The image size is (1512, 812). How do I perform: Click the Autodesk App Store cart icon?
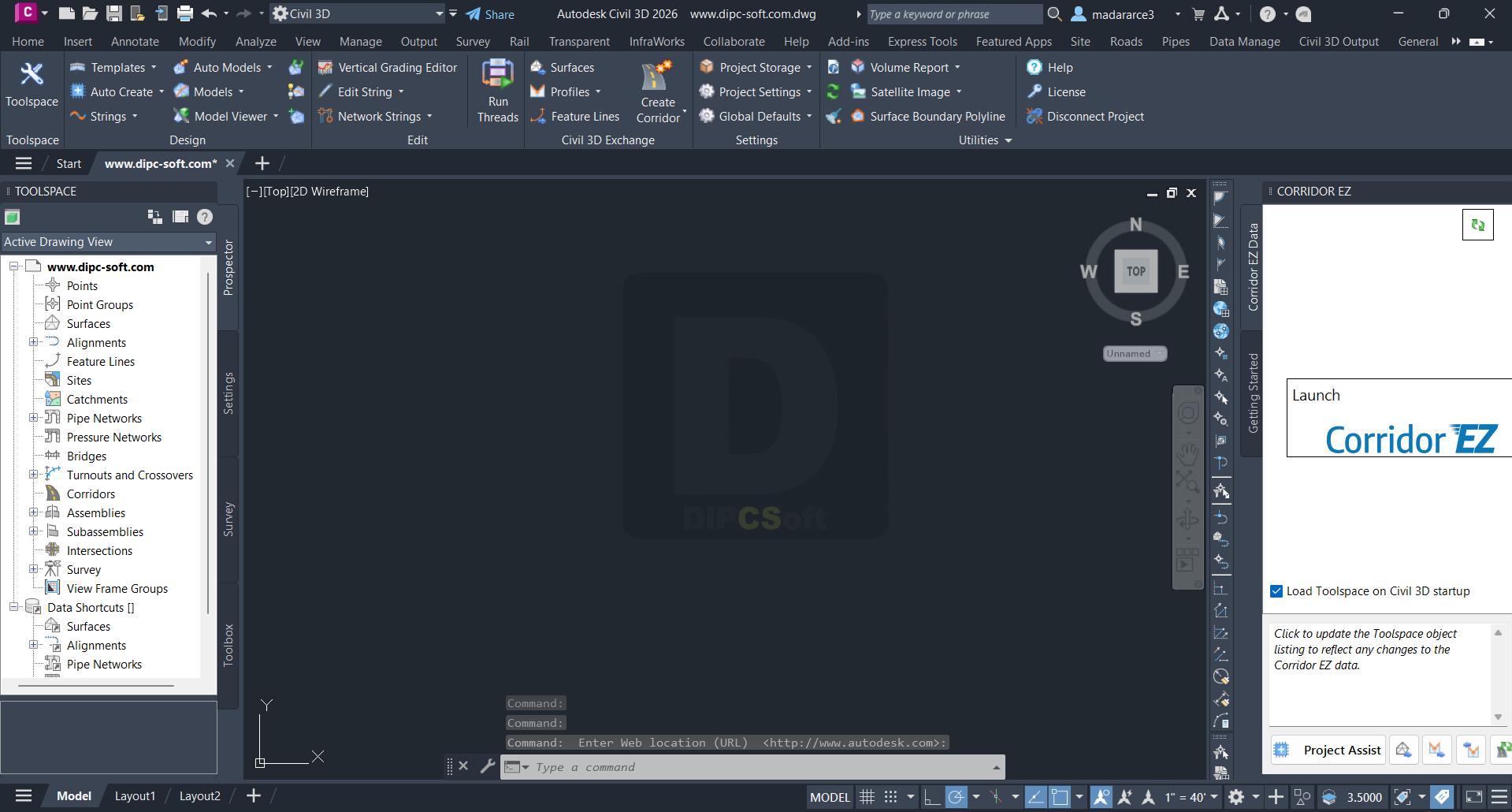pos(1198,13)
